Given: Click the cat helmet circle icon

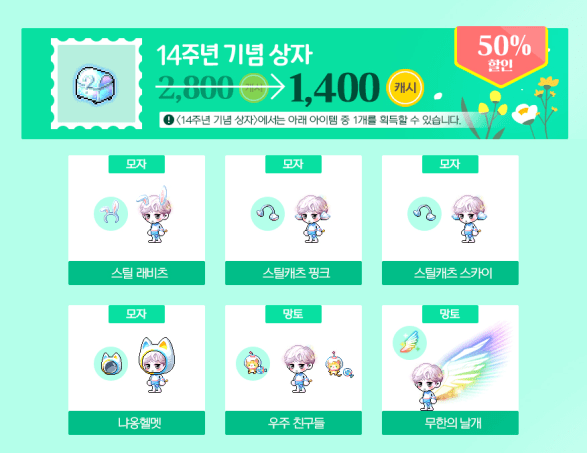Looking at the screenshot, I should point(111,364).
